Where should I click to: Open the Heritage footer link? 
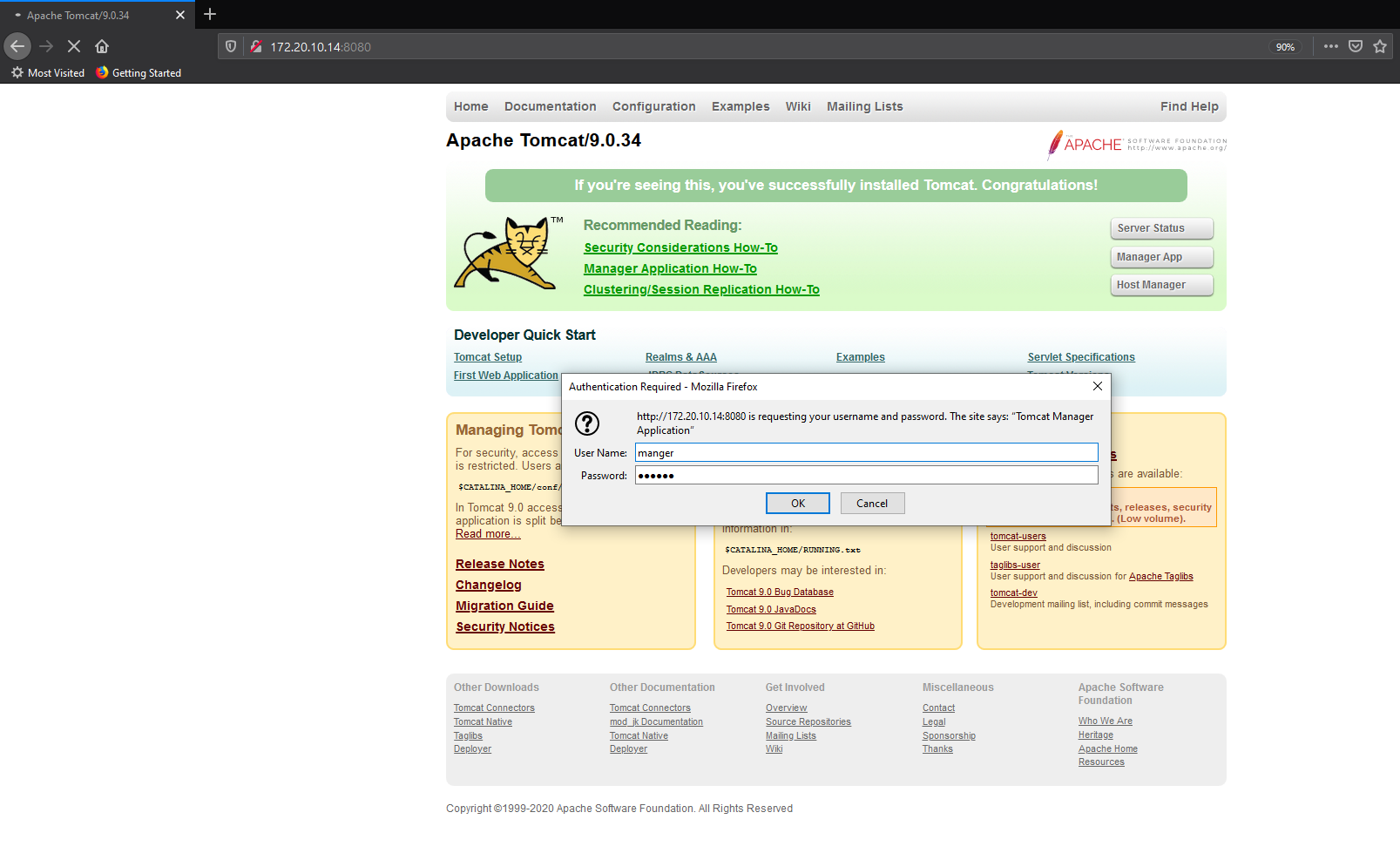click(1096, 735)
